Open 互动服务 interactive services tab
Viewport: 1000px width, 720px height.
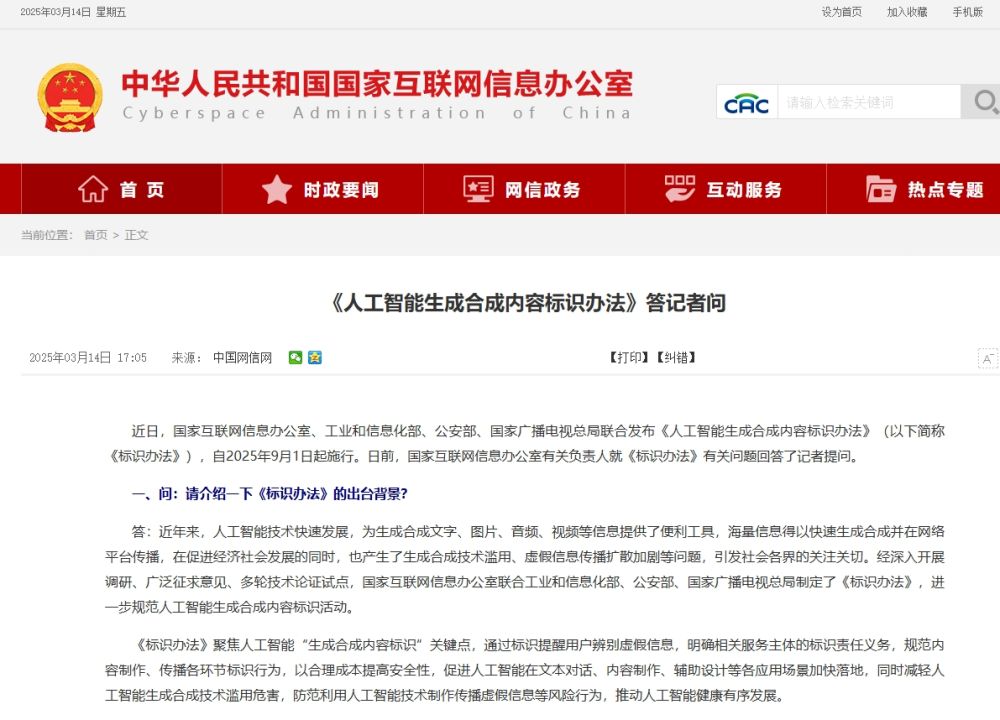[724, 189]
